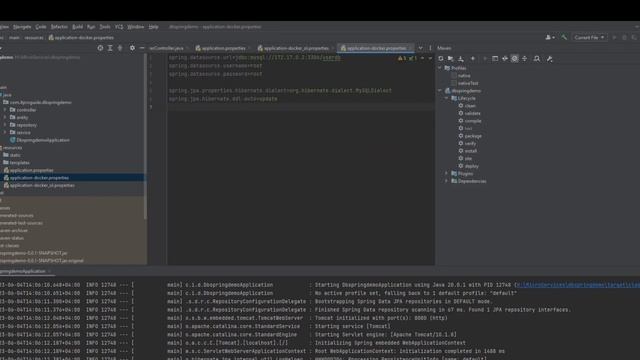Viewport: 640px width, 360px height.
Task: Click the build hammer icon
Action: (564, 38)
